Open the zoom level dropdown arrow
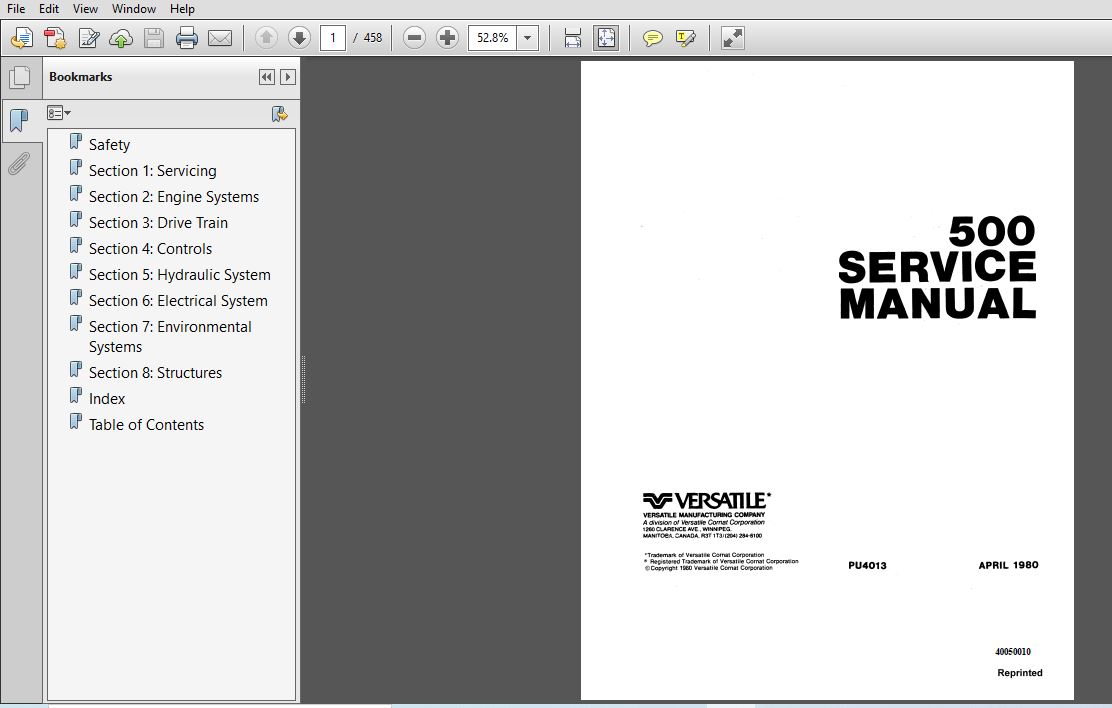 (528, 38)
